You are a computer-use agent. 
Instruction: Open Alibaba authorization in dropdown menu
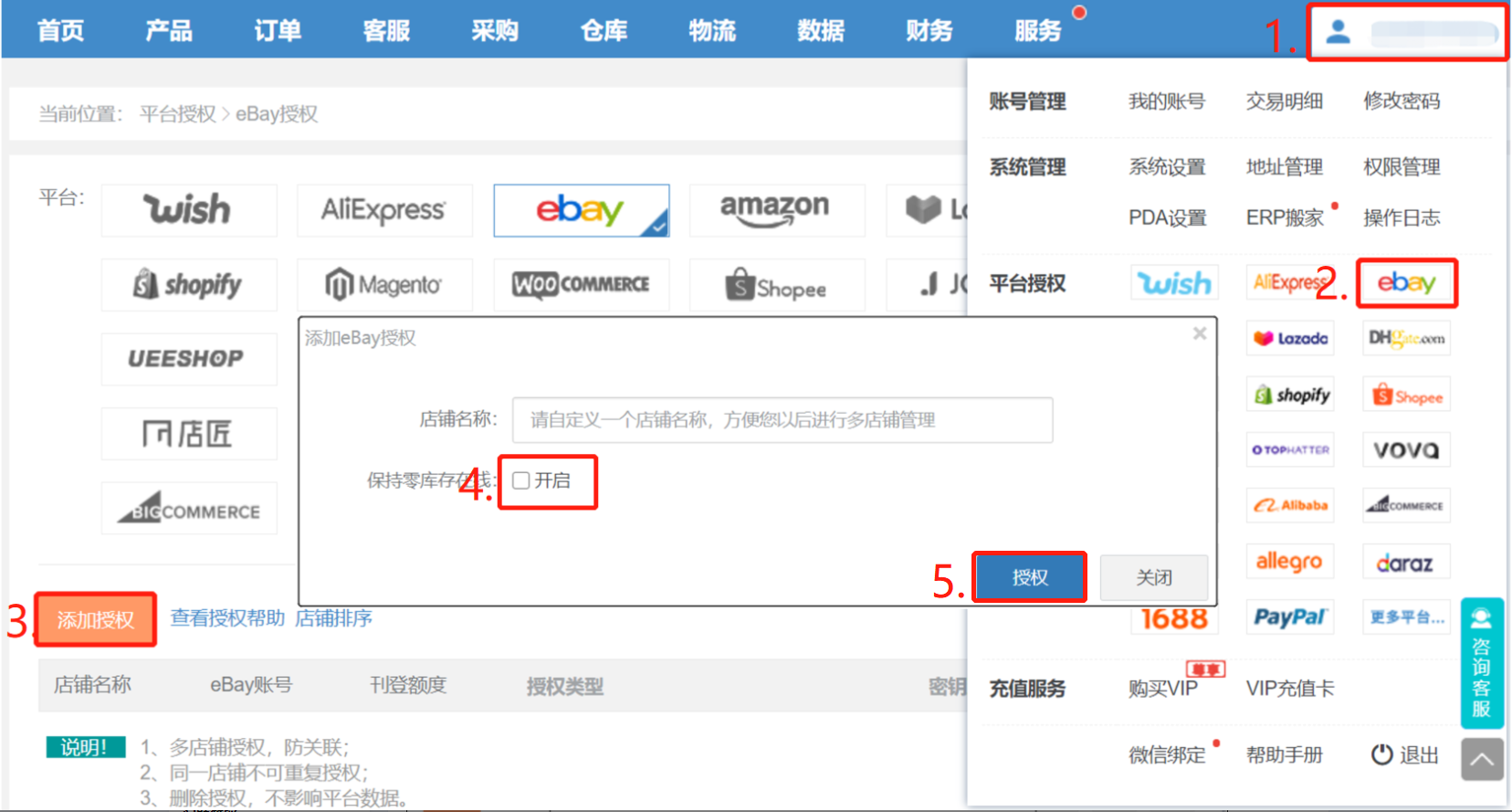[x=1289, y=506]
